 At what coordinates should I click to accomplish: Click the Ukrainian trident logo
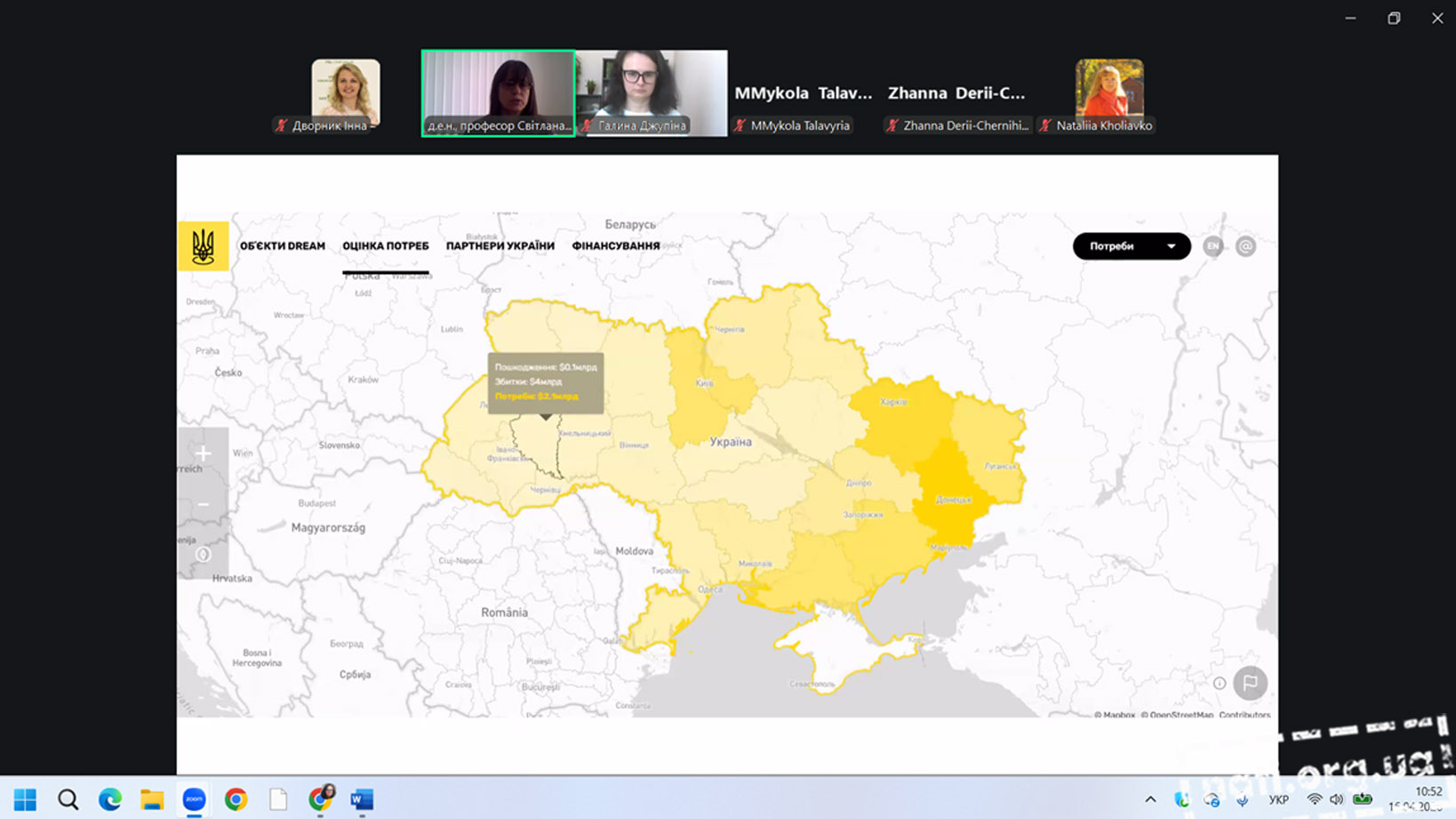coord(203,246)
